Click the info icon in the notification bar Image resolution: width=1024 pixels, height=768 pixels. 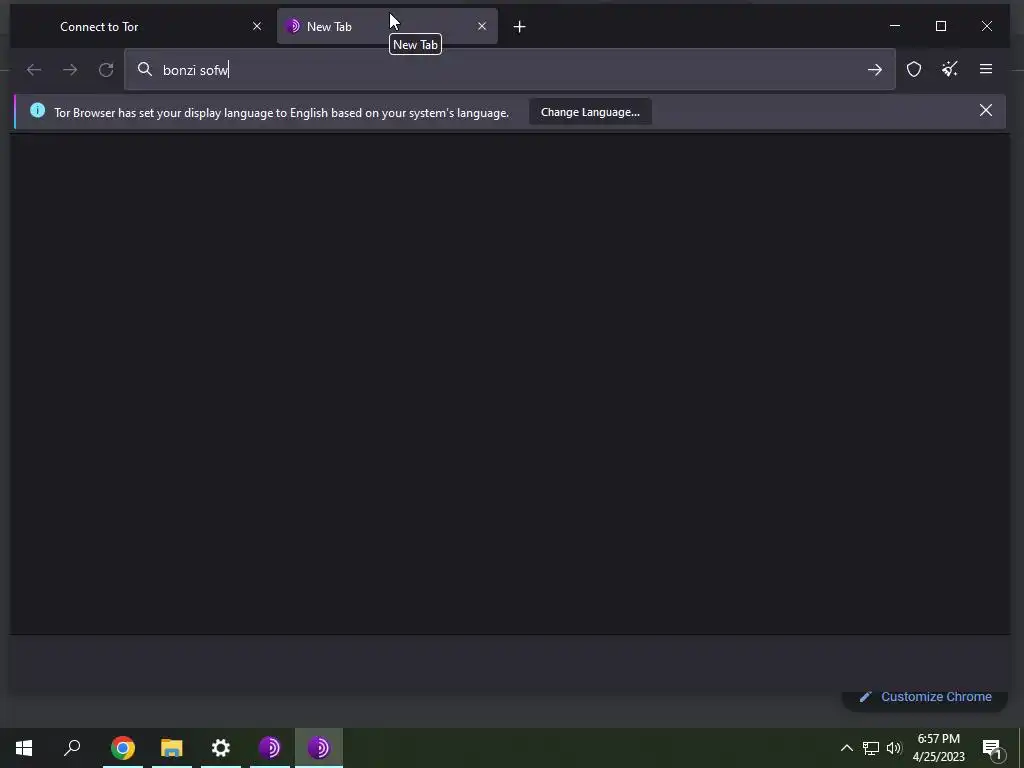tap(38, 110)
